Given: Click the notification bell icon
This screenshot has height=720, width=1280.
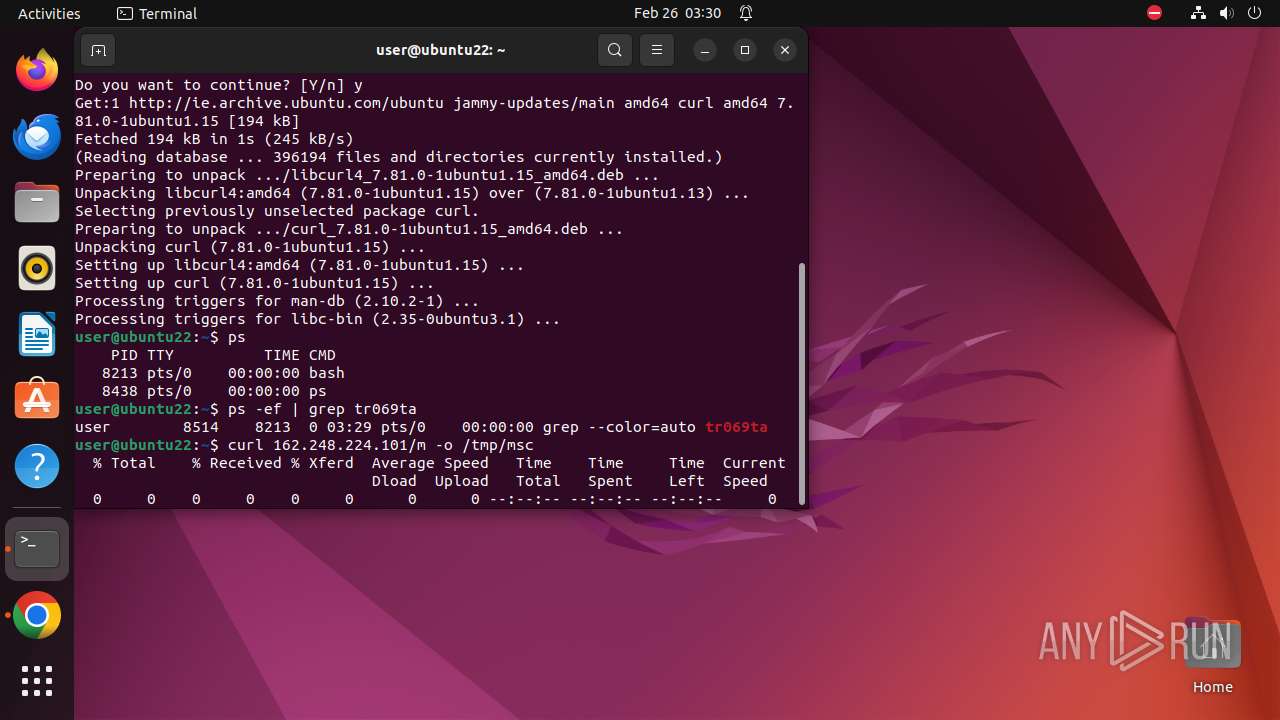Looking at the screenshot, I should point(746,13).
